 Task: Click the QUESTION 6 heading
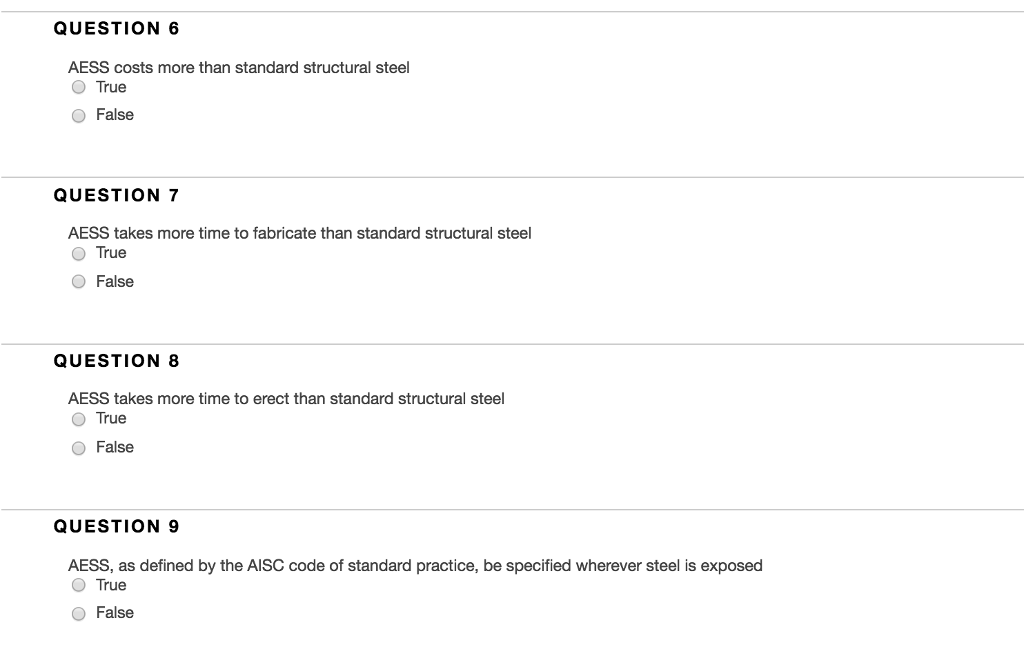tap(116, 29)
